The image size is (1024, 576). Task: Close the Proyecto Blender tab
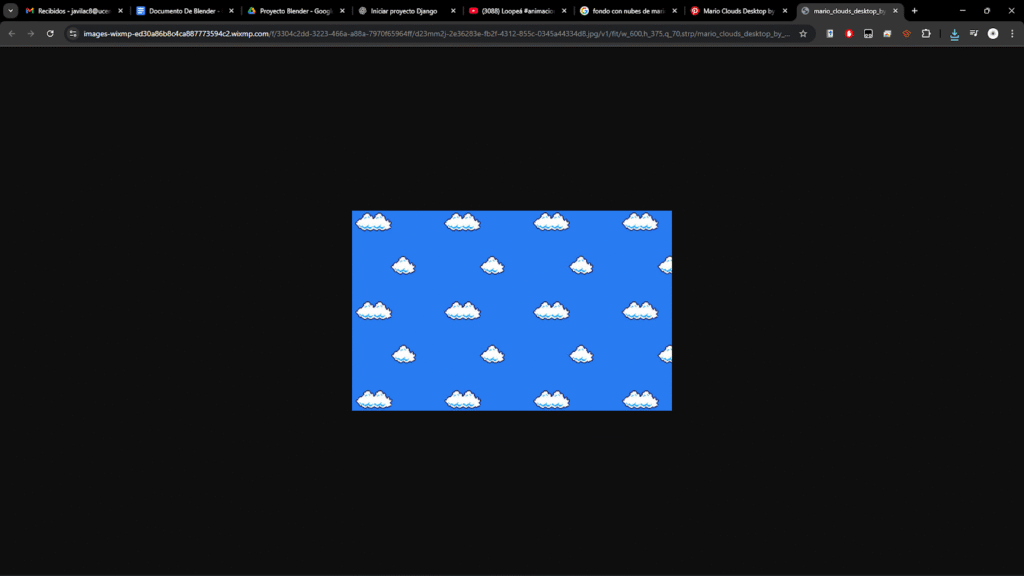click(x=342, y=10)
